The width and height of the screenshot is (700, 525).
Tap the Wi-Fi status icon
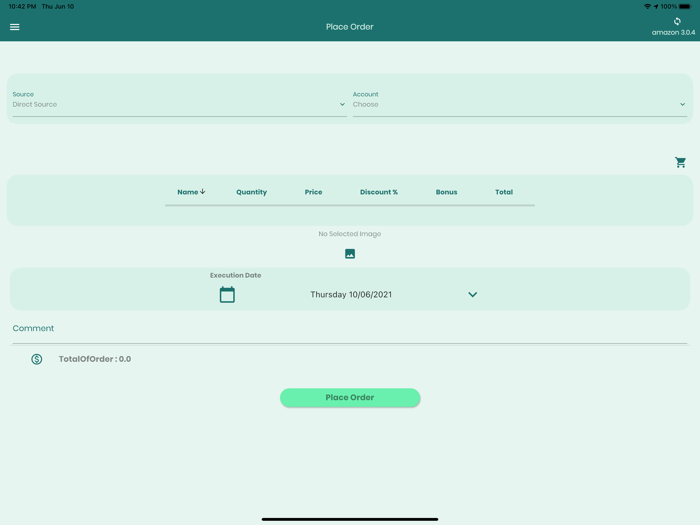[x=647, y=6]
